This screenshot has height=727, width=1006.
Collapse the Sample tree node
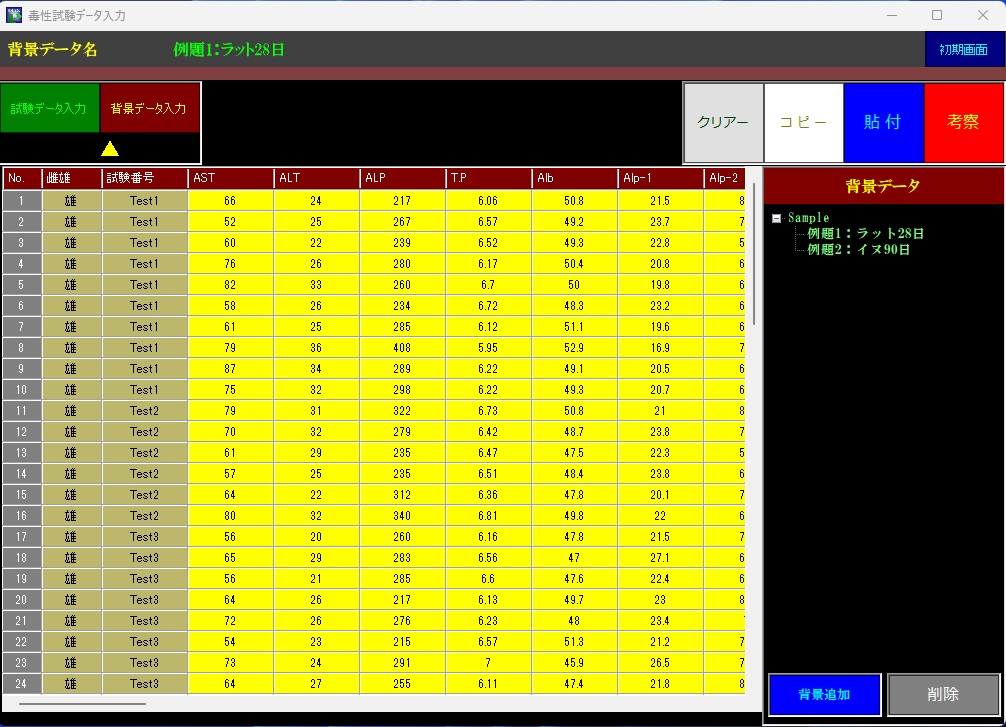click(777, 218)
